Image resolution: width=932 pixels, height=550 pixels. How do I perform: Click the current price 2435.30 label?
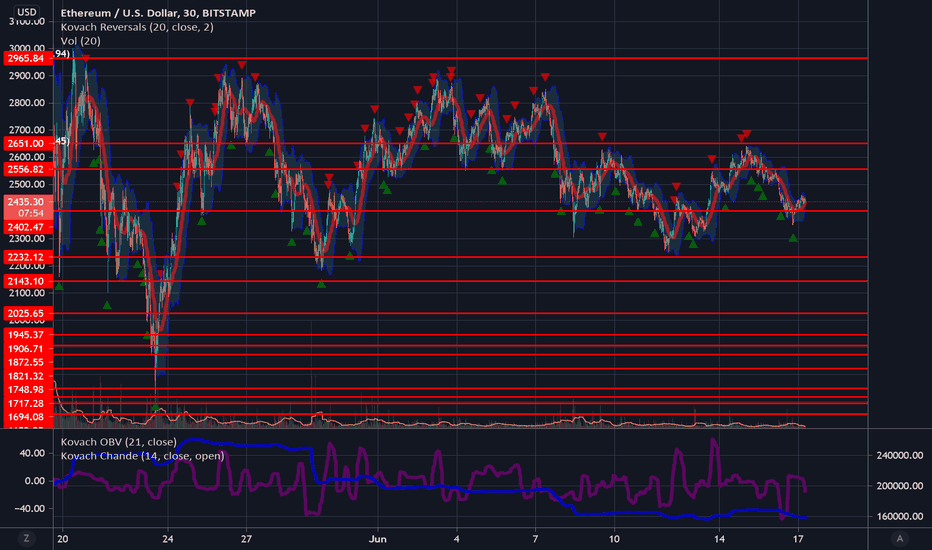(x=26, y=202)
